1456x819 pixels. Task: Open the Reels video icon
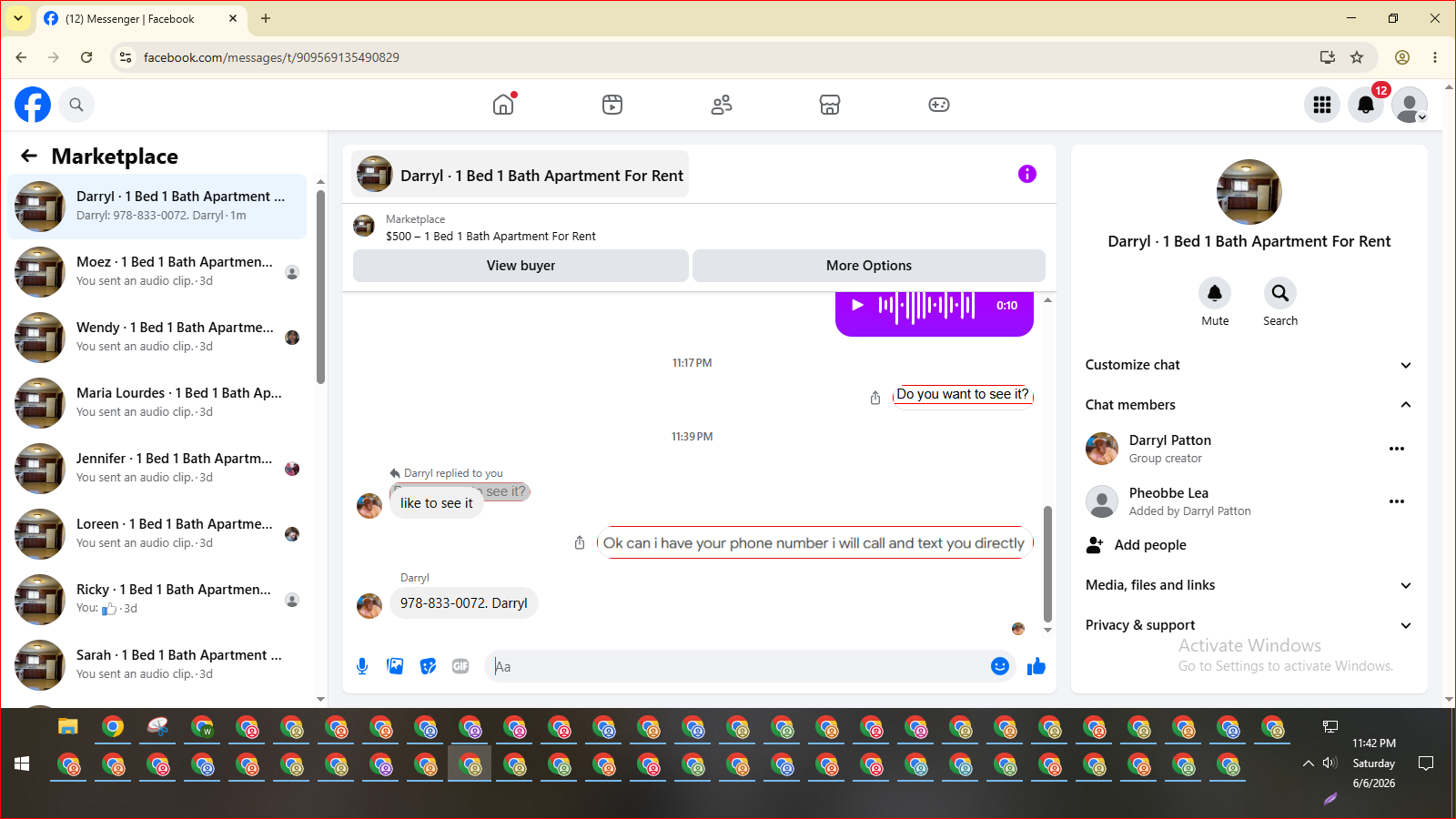[612, 105]
